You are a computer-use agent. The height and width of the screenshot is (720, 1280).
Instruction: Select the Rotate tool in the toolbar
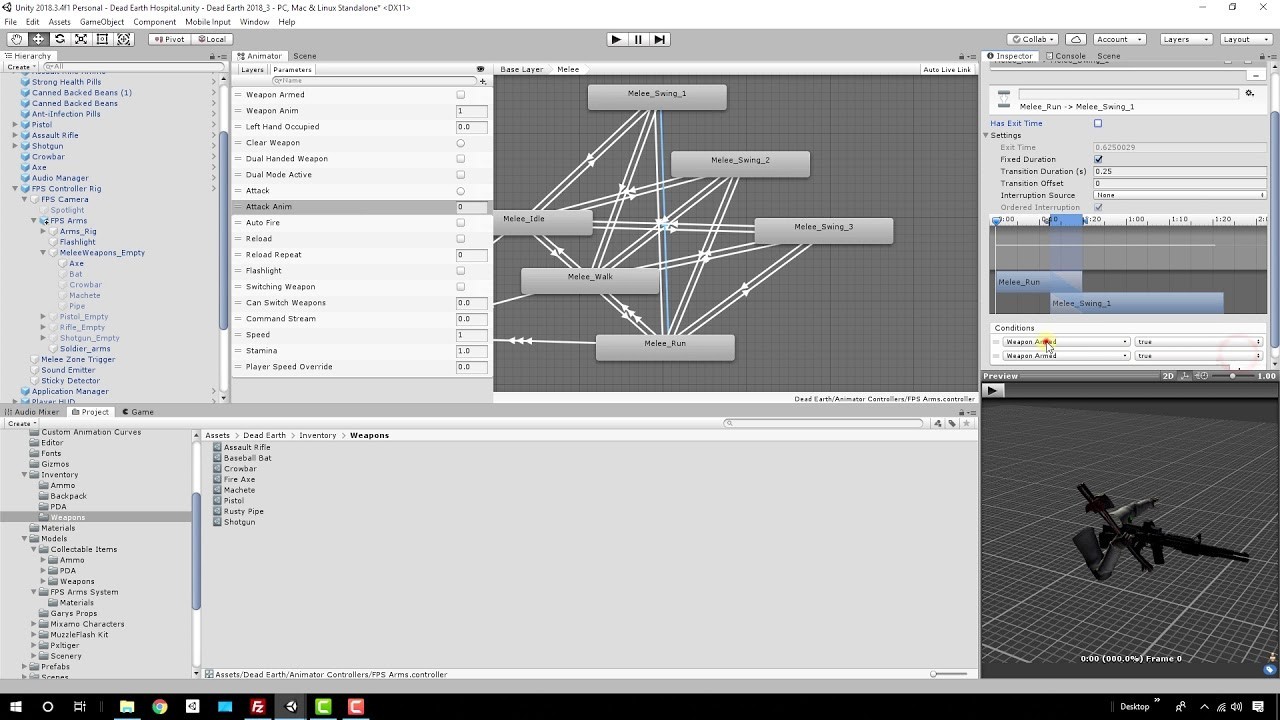[x=60, y=39]
